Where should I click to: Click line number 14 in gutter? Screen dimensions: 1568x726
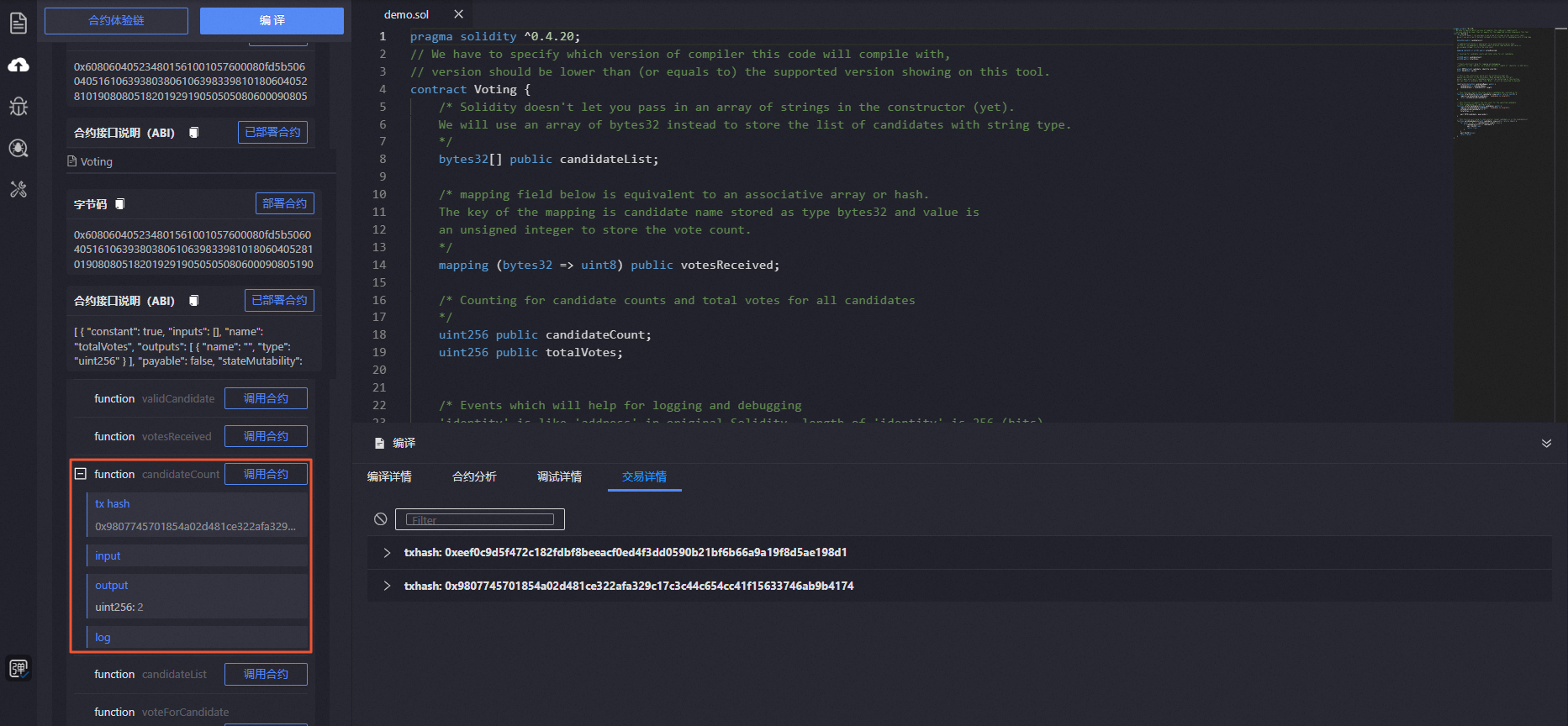coord(379,265)
